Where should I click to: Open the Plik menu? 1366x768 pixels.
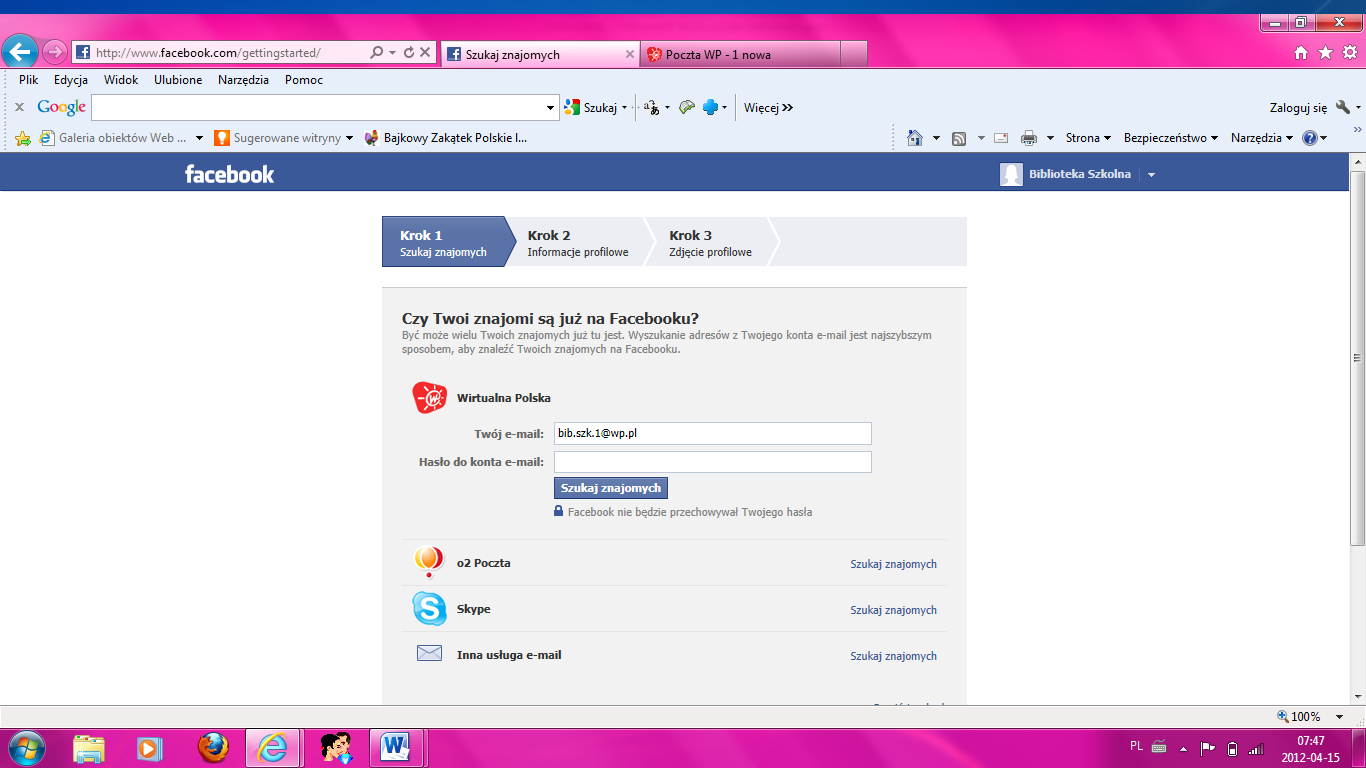28,80
